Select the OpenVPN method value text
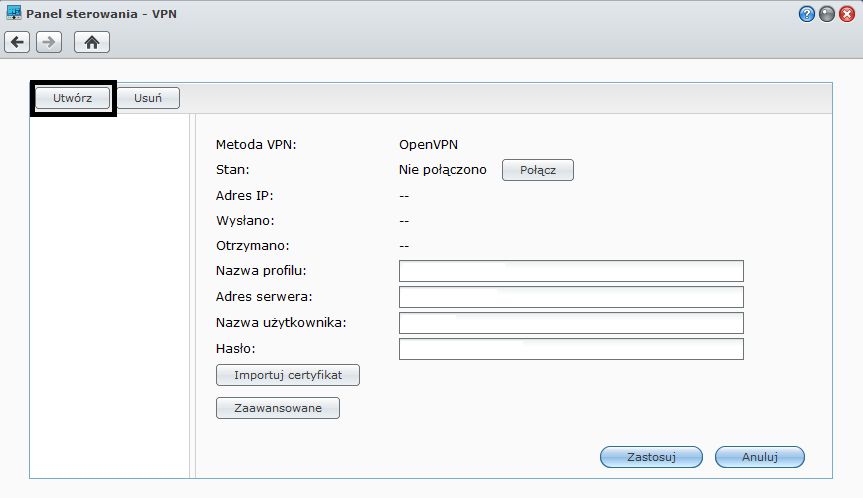This screenshot has height=498, width=863. [428, 145]
